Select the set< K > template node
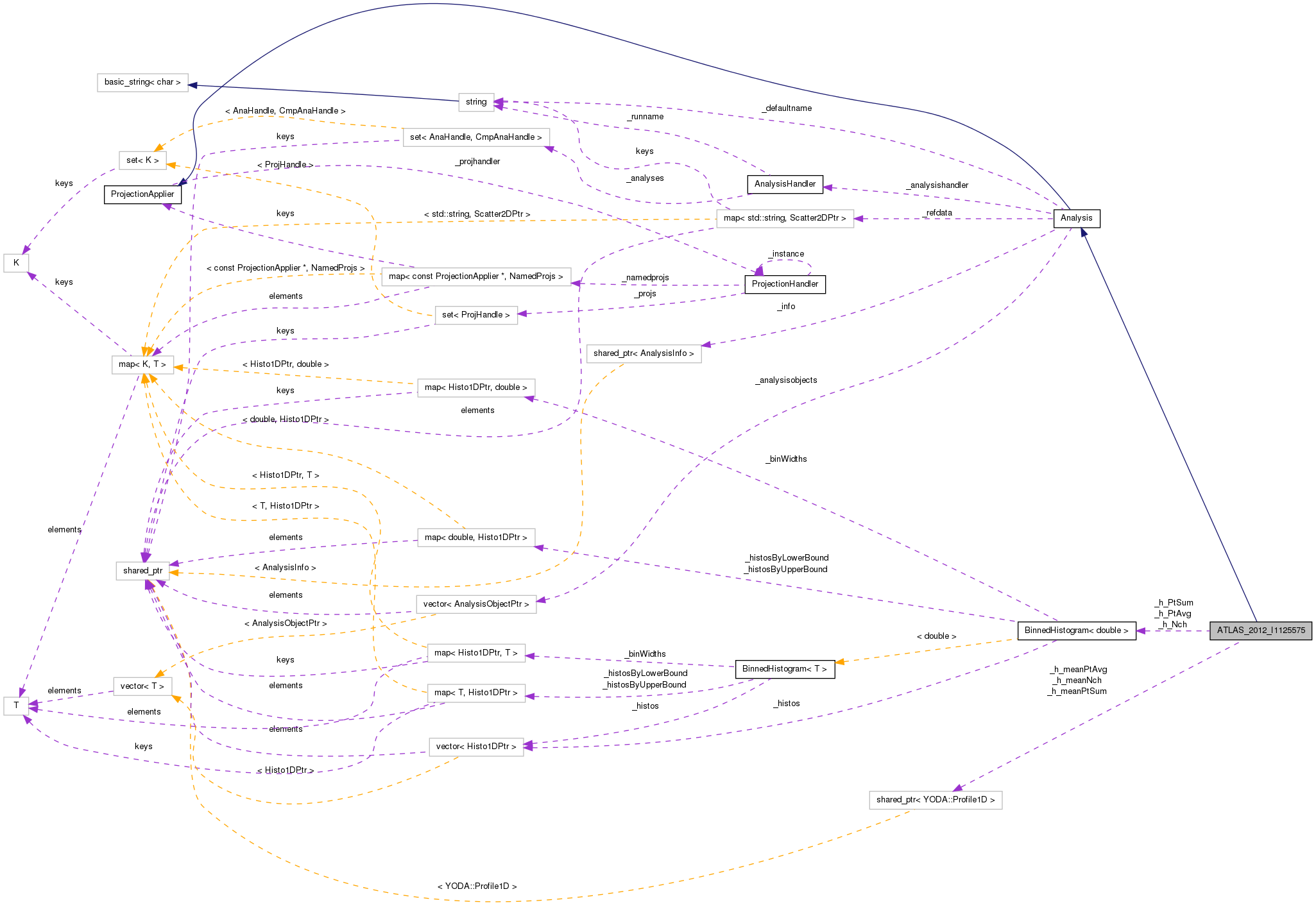This screenshot has width=1316, height=905. [142, 160]
